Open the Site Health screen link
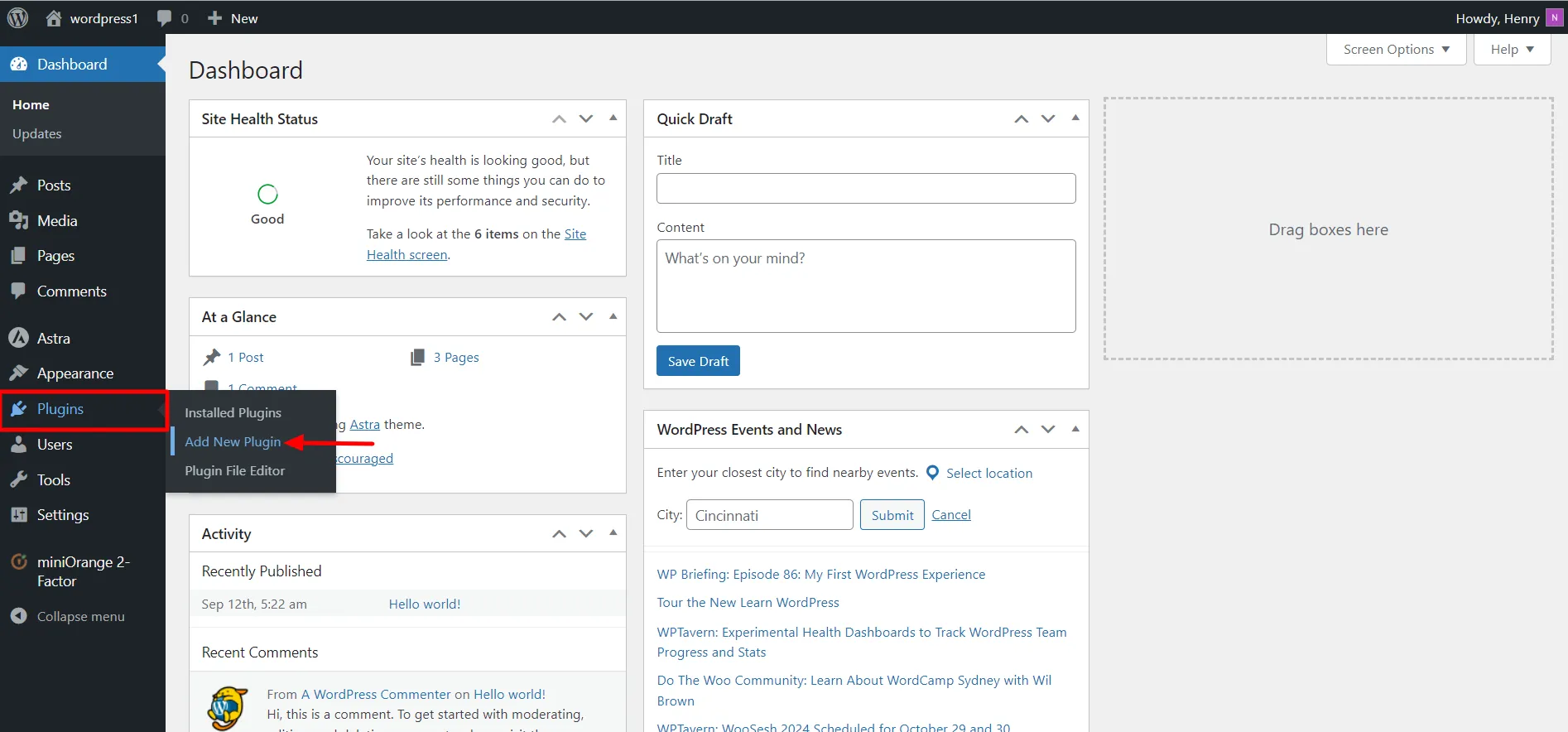The width and height of the screenshot is (1568, 732). [x=476, y=244]
